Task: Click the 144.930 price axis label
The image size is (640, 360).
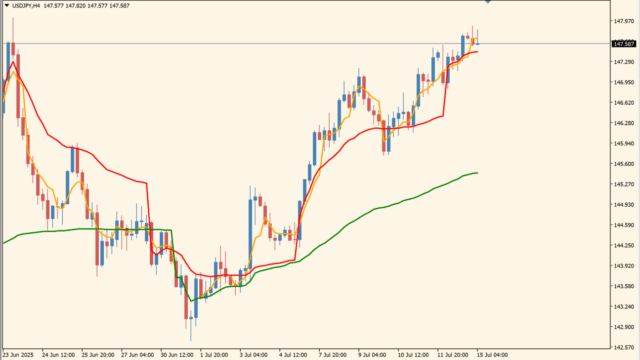Action: pos(624,204)
